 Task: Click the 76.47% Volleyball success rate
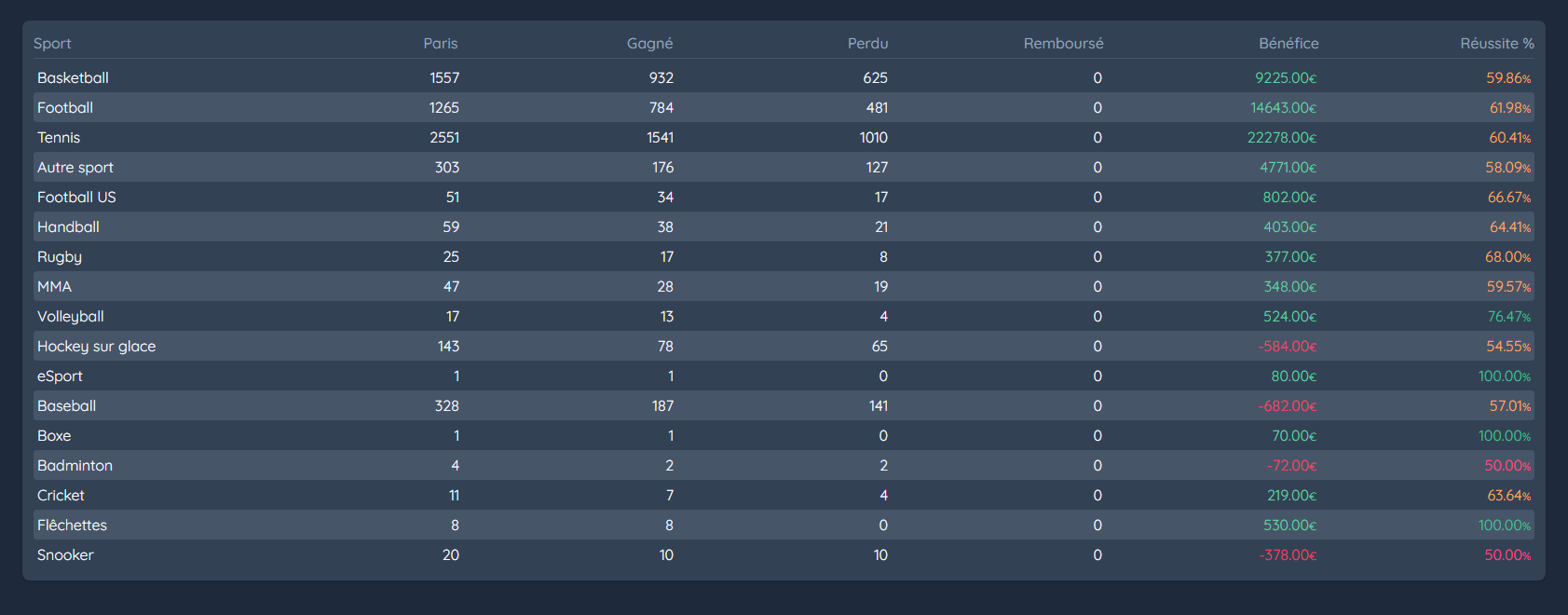point(1508,317)
